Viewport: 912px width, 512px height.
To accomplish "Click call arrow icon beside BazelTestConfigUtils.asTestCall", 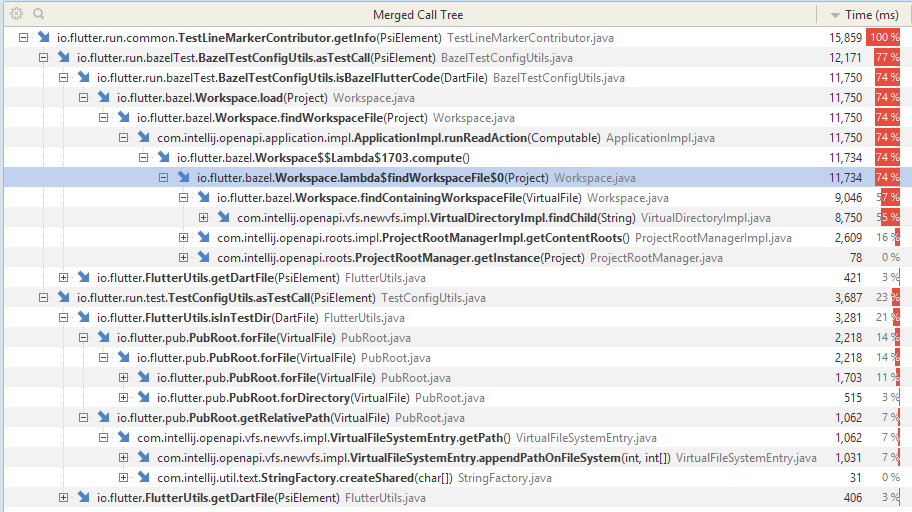I will [64, 57].
